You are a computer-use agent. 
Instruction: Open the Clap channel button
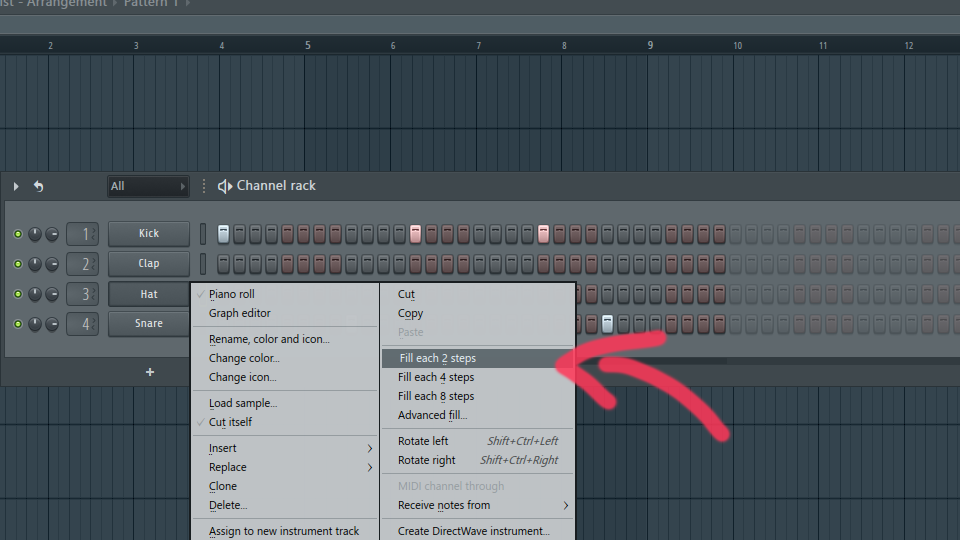(149, 263)
